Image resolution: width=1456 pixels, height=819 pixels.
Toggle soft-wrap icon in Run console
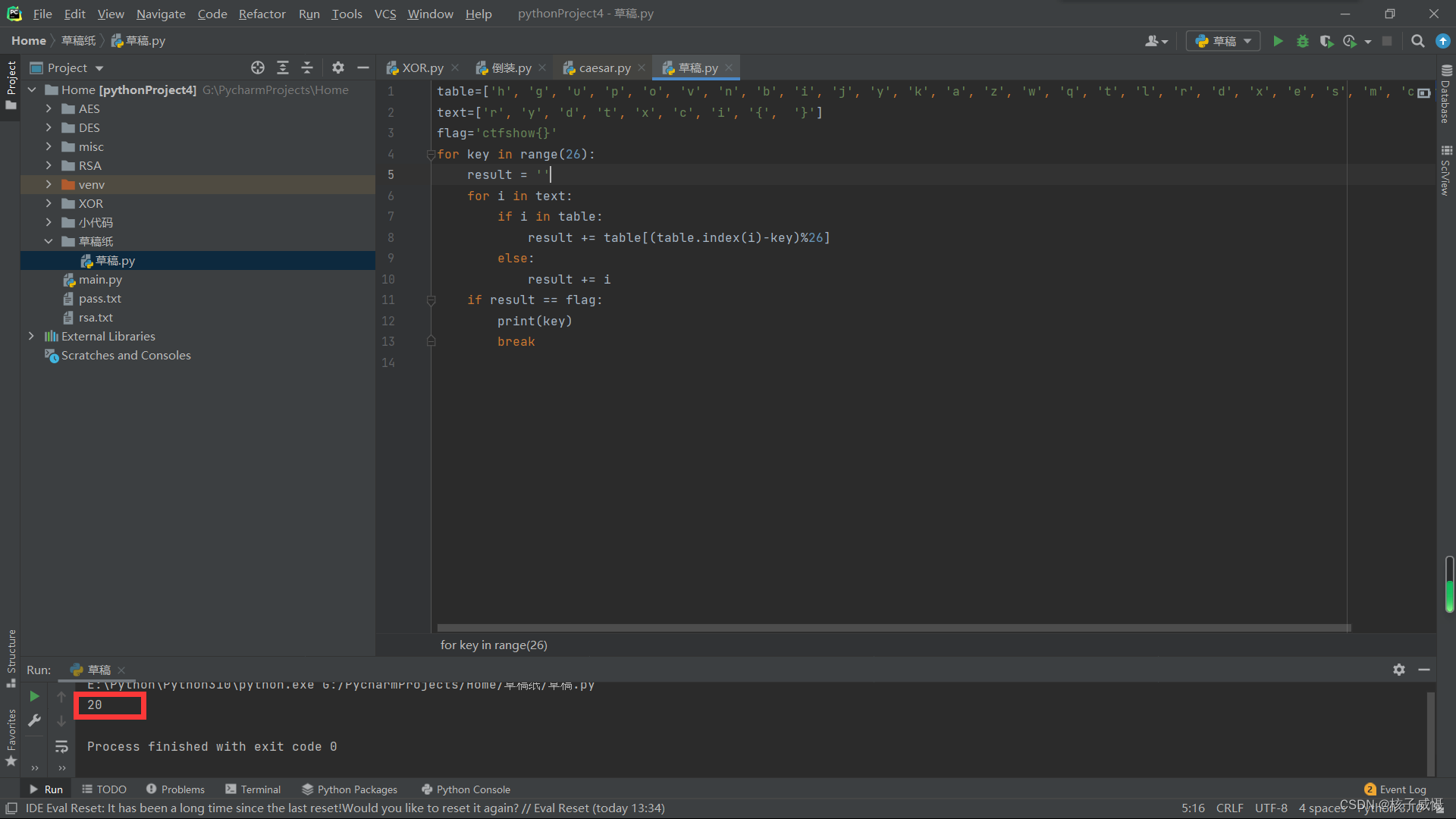(61, 747)
